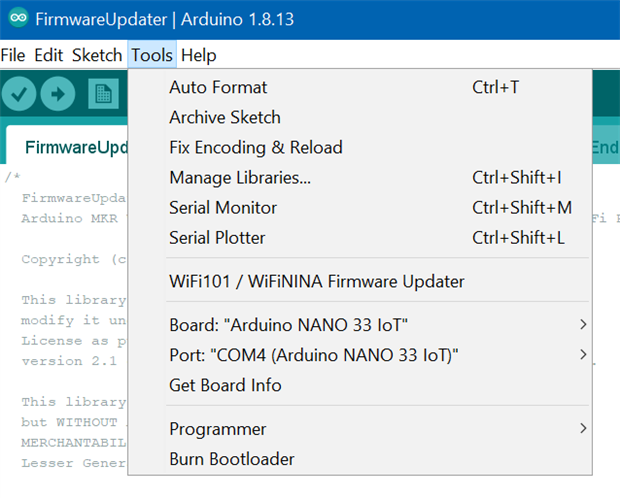Click the Verify checkmark toolbar icon
This screenshot has height=498, width=620.
coord(20,94)
